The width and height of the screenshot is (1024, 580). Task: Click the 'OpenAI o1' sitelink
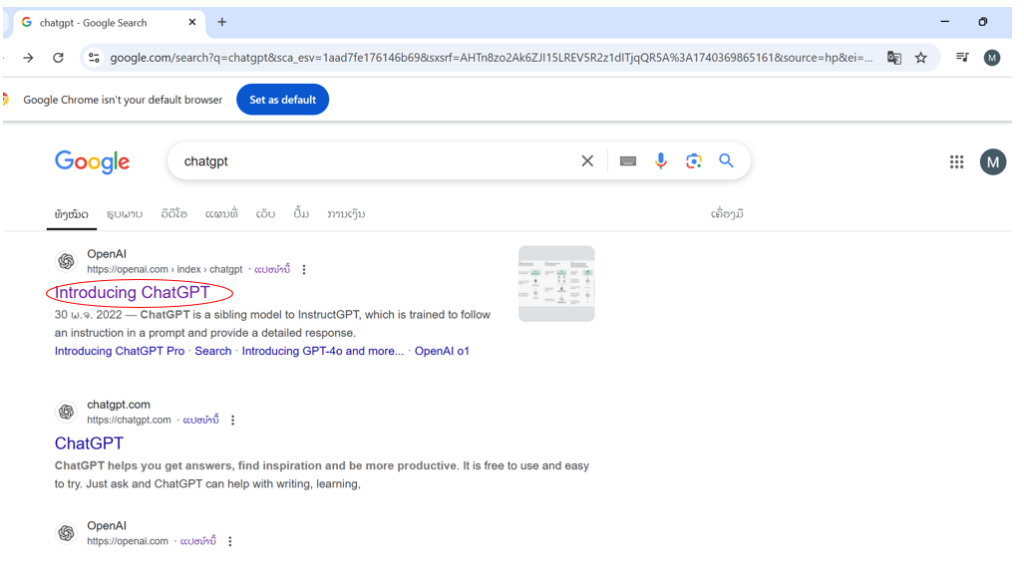coord(441,351)
